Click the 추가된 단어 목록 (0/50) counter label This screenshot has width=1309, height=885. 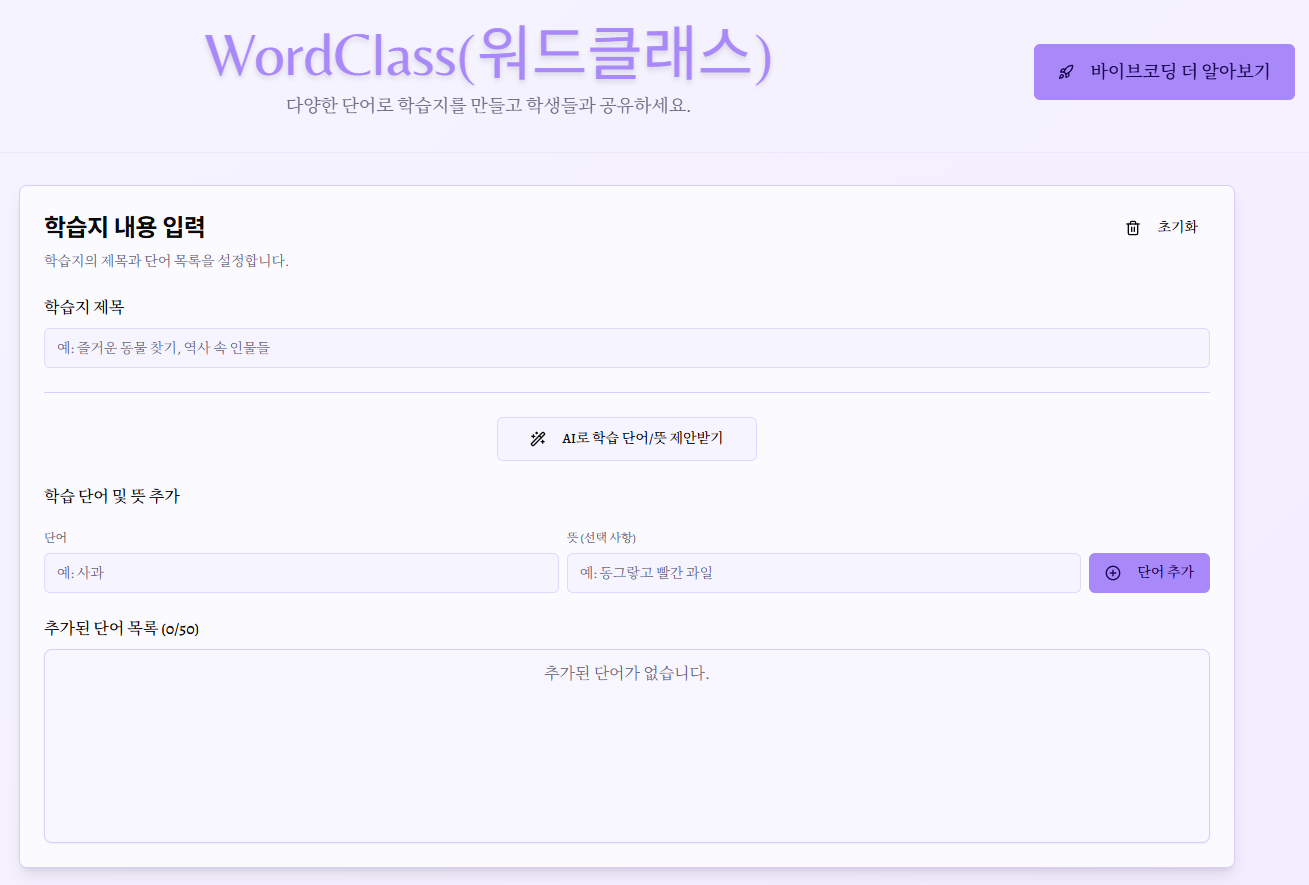pyautogui.click(x=120, y=629)
